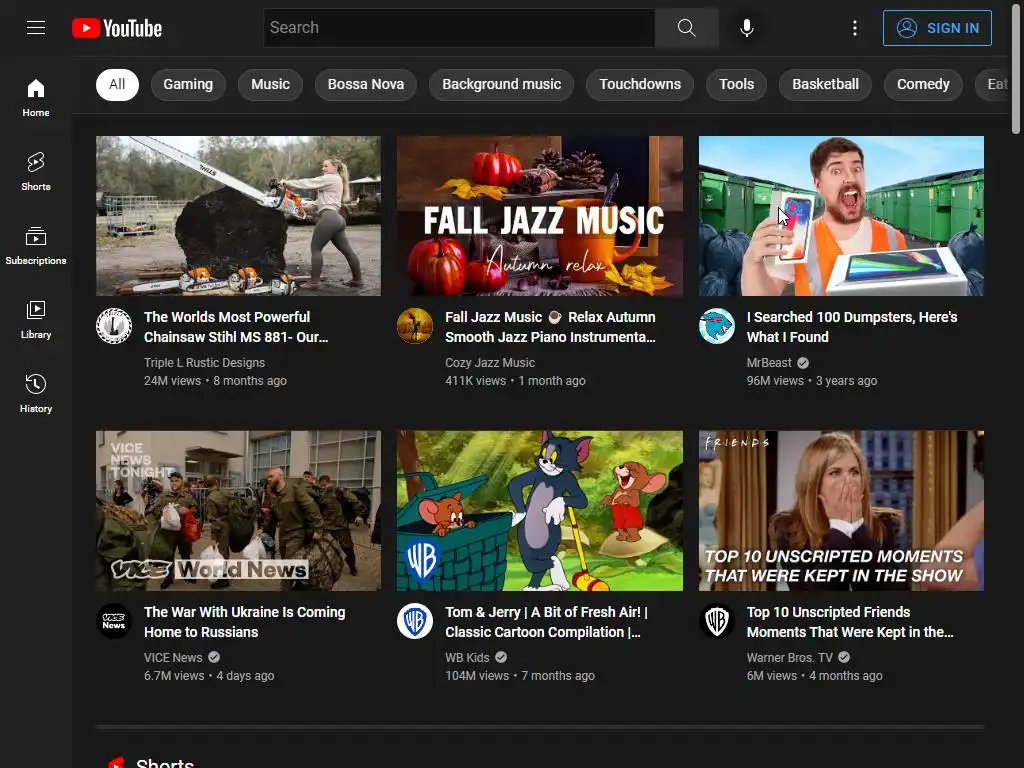Open title 'Tom & Jerry | A Bit of Fresh Air'

tap(547, 622)
